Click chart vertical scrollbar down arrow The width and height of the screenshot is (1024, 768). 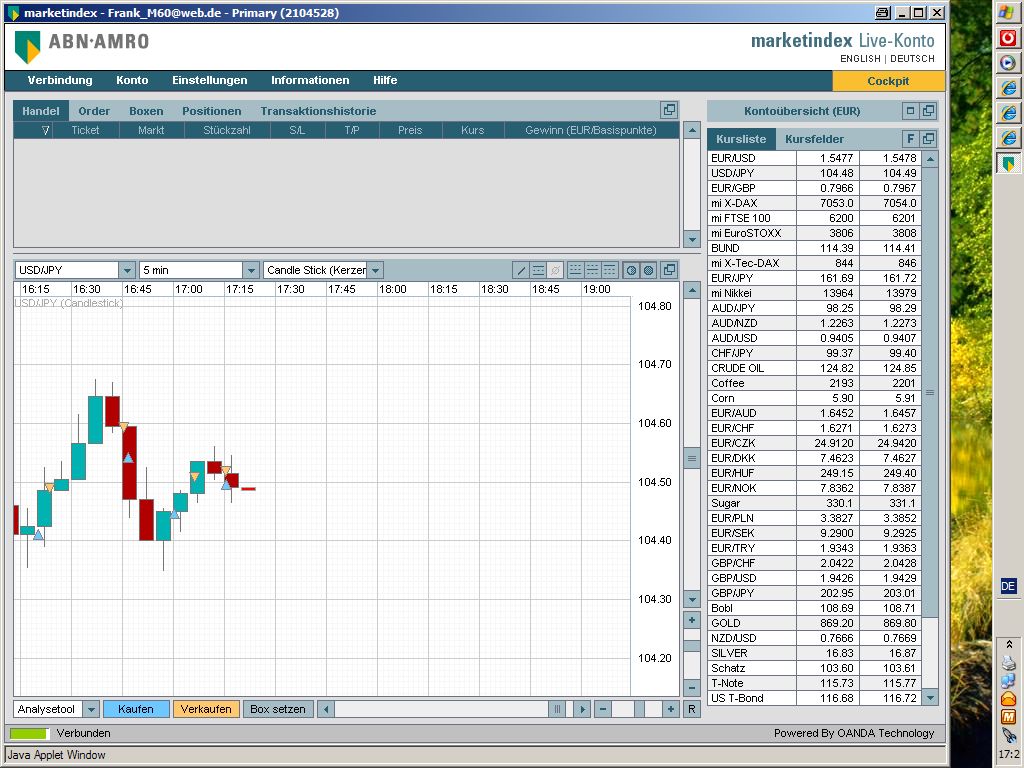point(692,599)
